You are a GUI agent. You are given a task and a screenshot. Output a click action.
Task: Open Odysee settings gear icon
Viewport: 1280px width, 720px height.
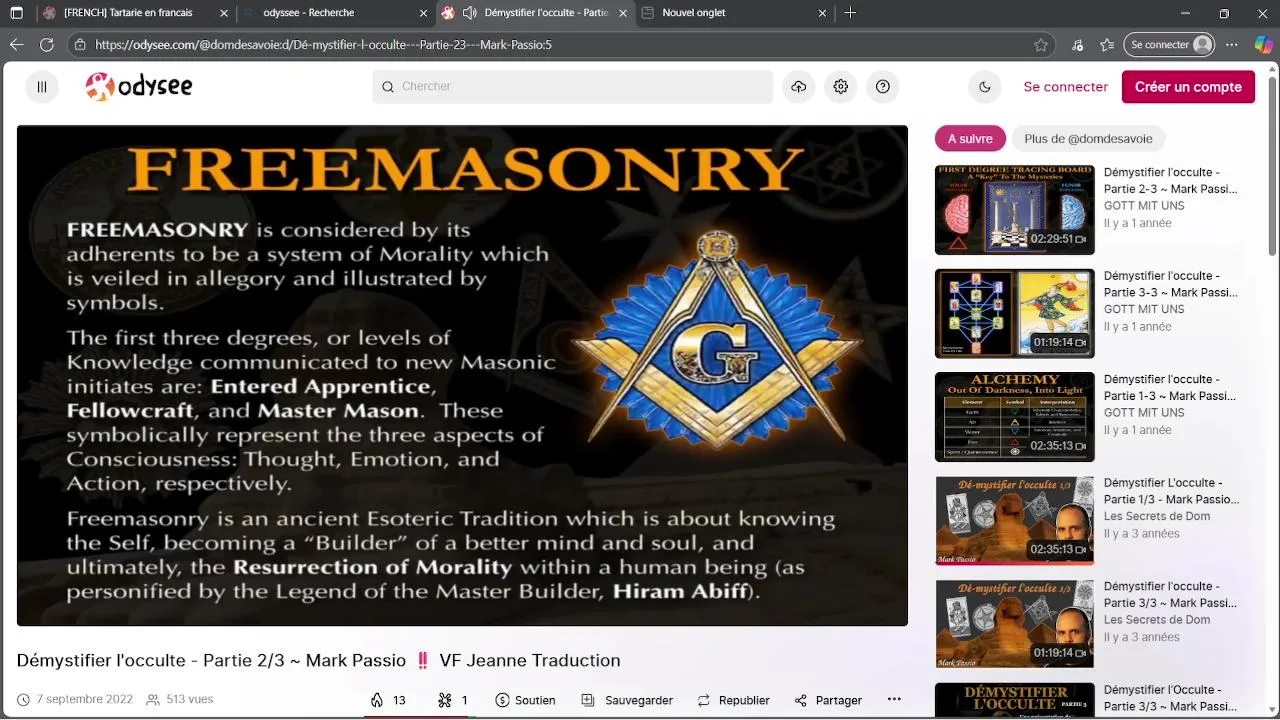[x=841, y=87]
